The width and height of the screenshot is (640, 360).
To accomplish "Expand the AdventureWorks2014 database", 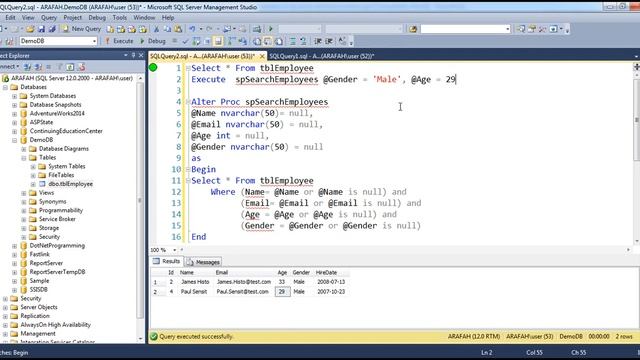I will tap(15, 113).
